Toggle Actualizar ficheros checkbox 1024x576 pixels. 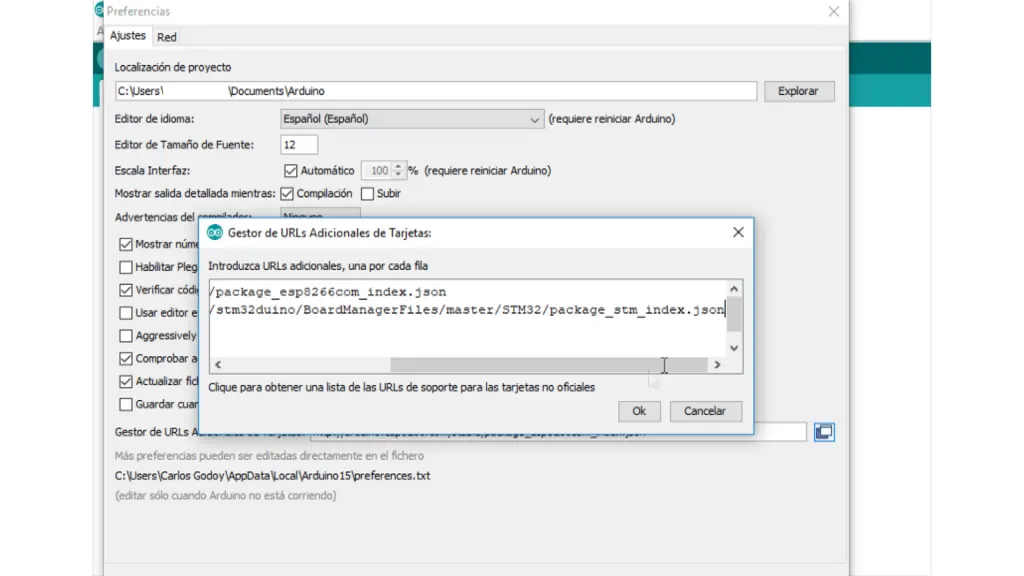125,381
